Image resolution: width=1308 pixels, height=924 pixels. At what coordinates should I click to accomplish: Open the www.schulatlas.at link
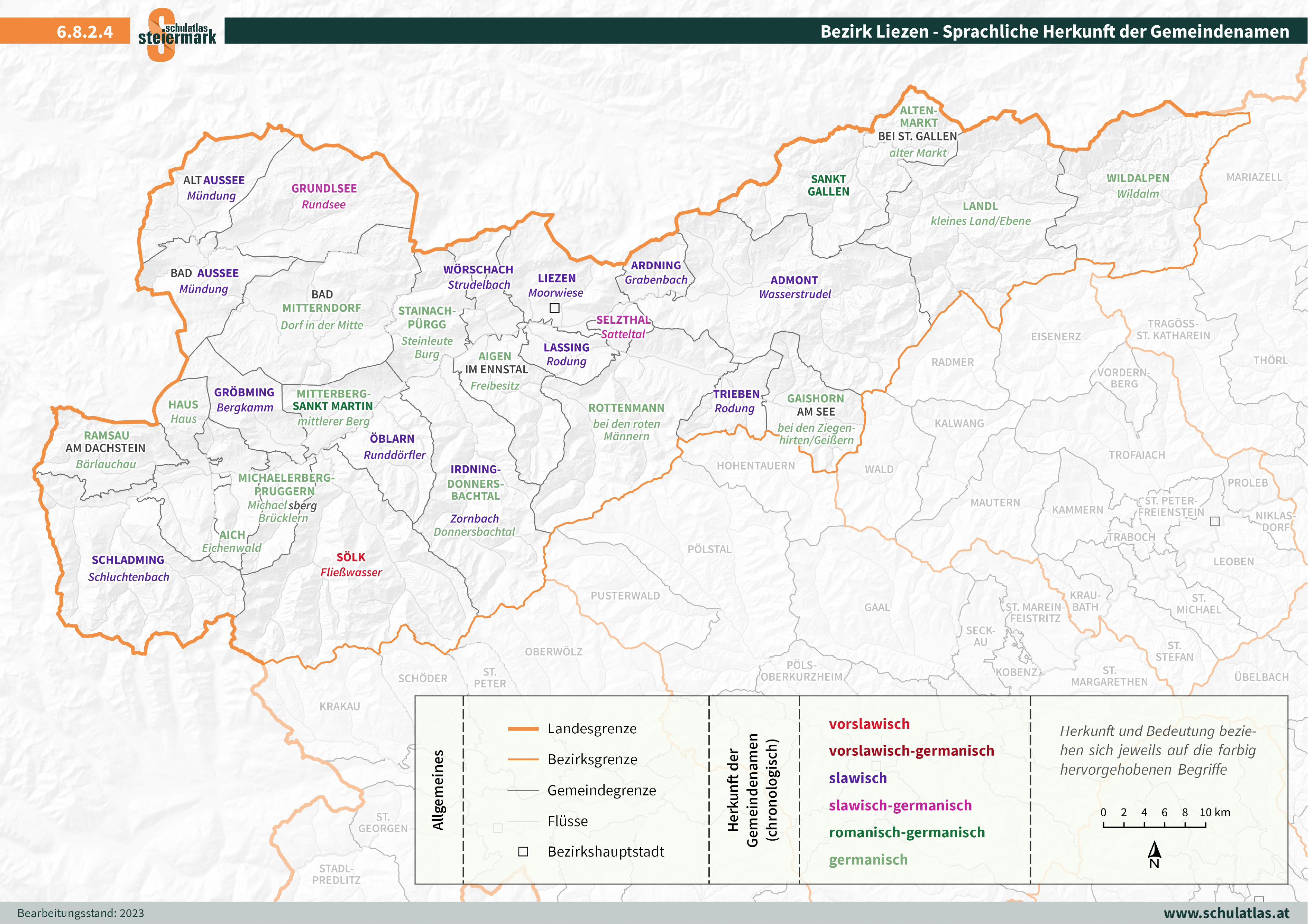(1226, 913)
